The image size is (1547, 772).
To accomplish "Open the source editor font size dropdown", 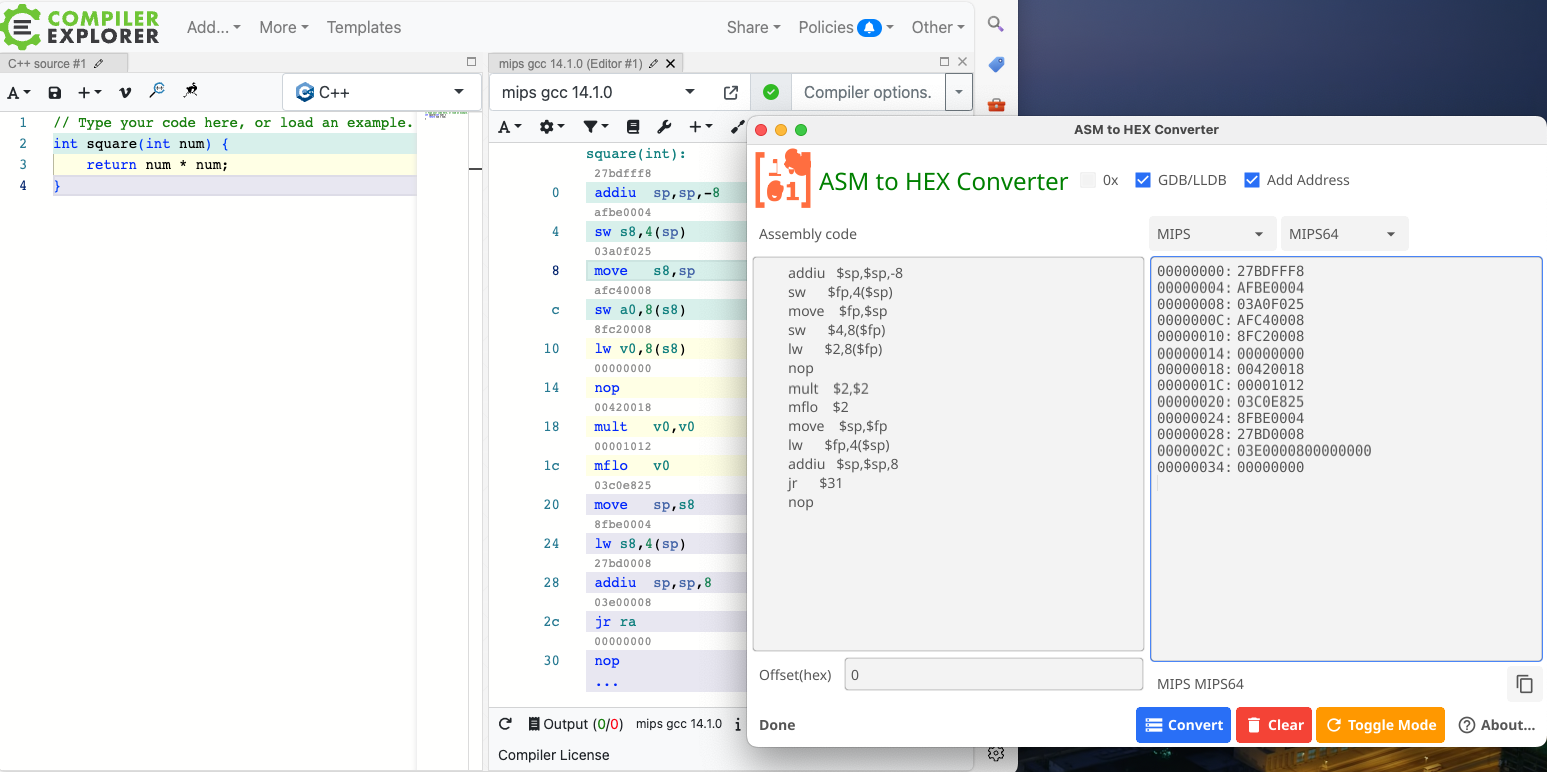I will 19,92.
